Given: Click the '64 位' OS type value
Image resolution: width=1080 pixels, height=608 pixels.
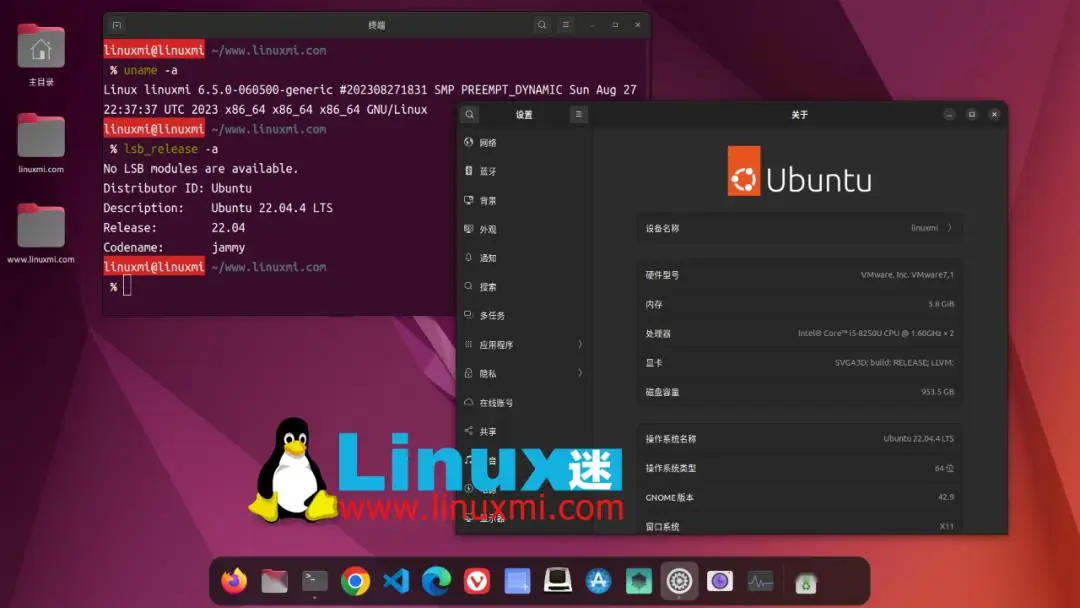Looking at the screenshot, I should pyautogui.click(x=944, y=468).
